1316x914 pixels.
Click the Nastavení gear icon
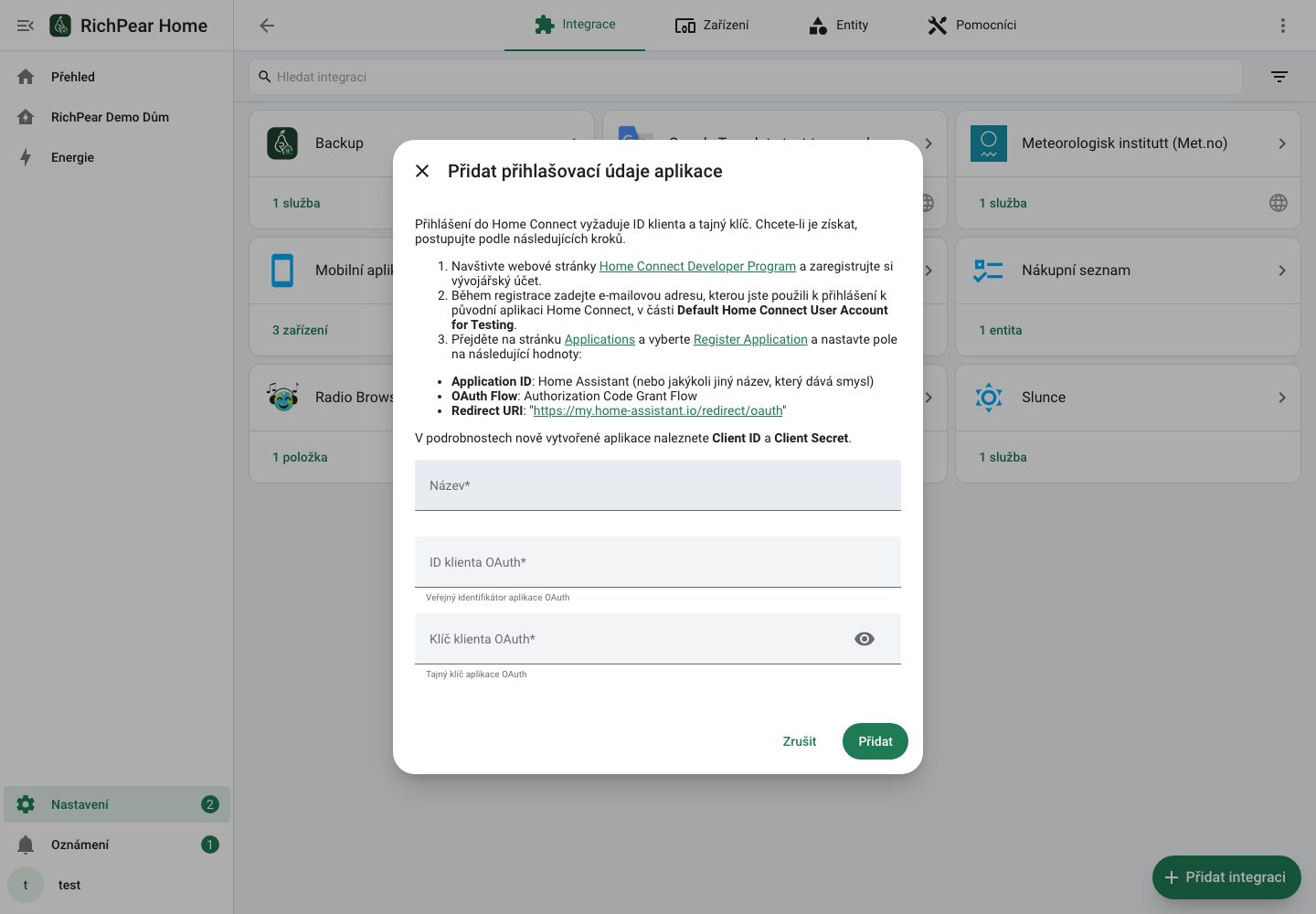pos(26,804)
